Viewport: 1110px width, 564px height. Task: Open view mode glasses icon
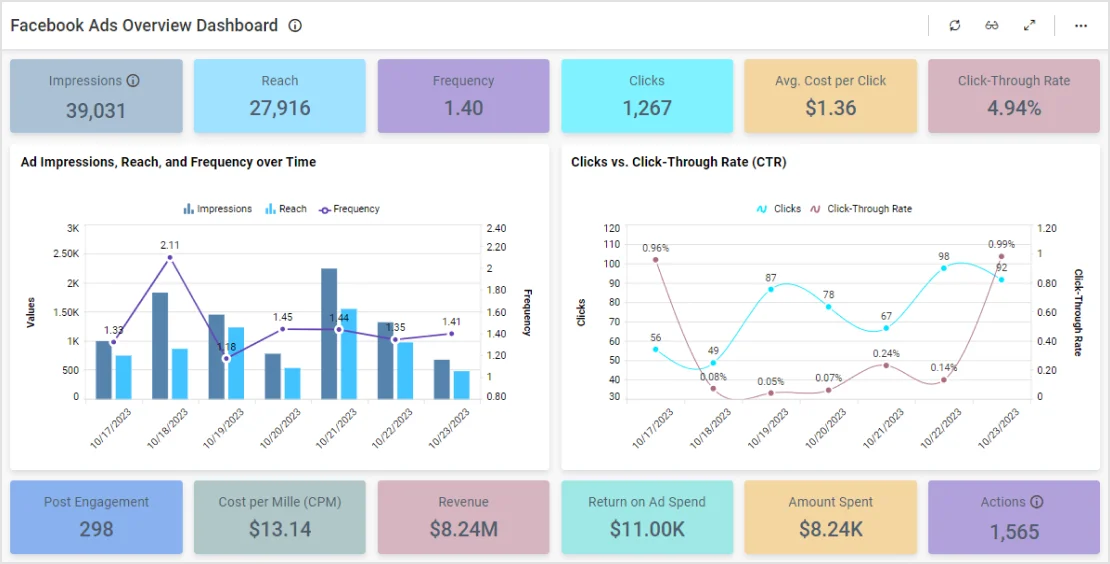coord(991,26)
